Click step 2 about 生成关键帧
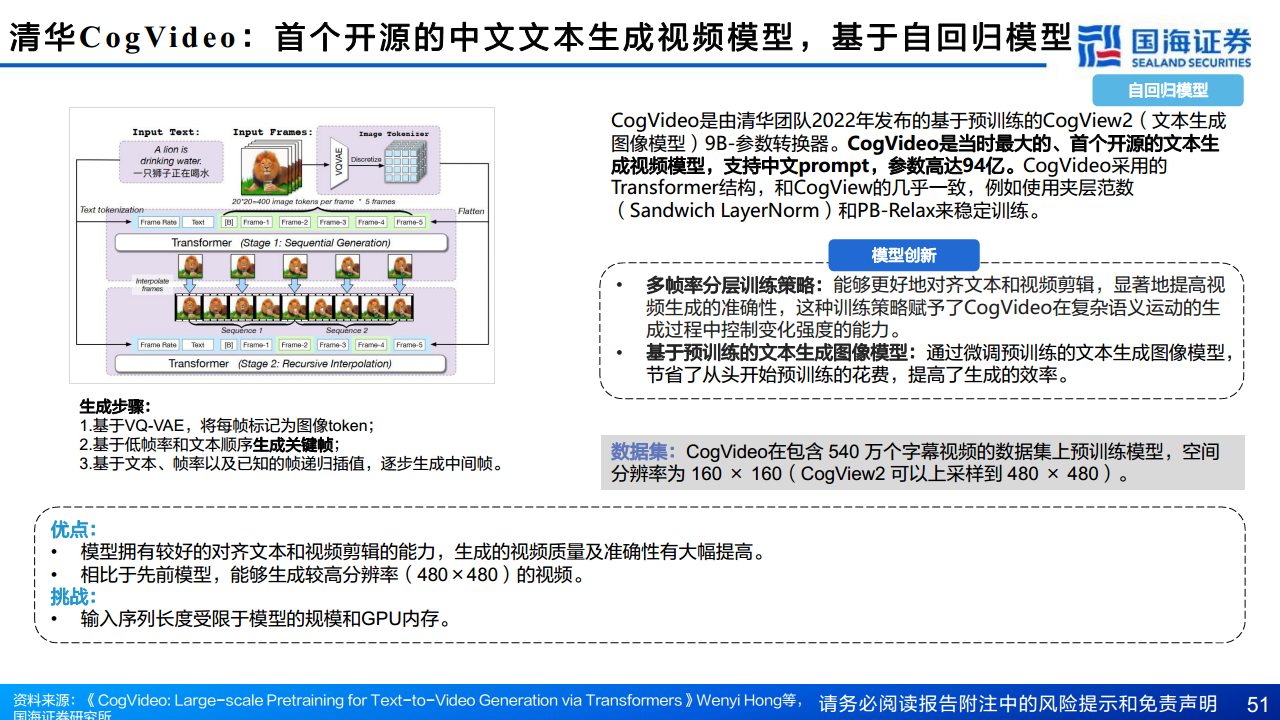This screenshot has height=720, width=1280. (209, 444)
